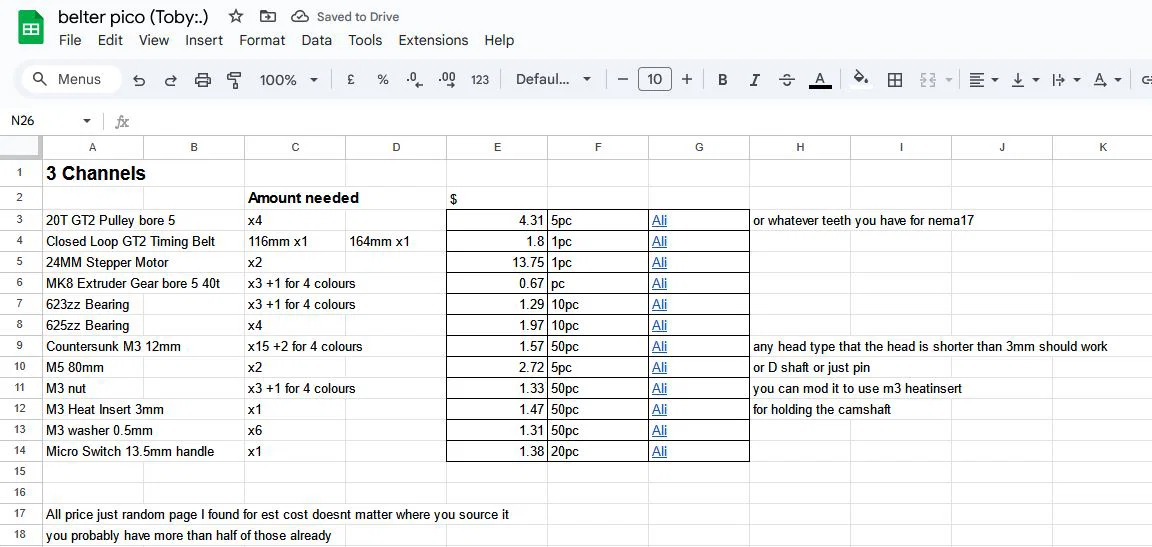Click into the formula bar
Image resolution: width=1152 pixels, height=547 pixels.
639,121
